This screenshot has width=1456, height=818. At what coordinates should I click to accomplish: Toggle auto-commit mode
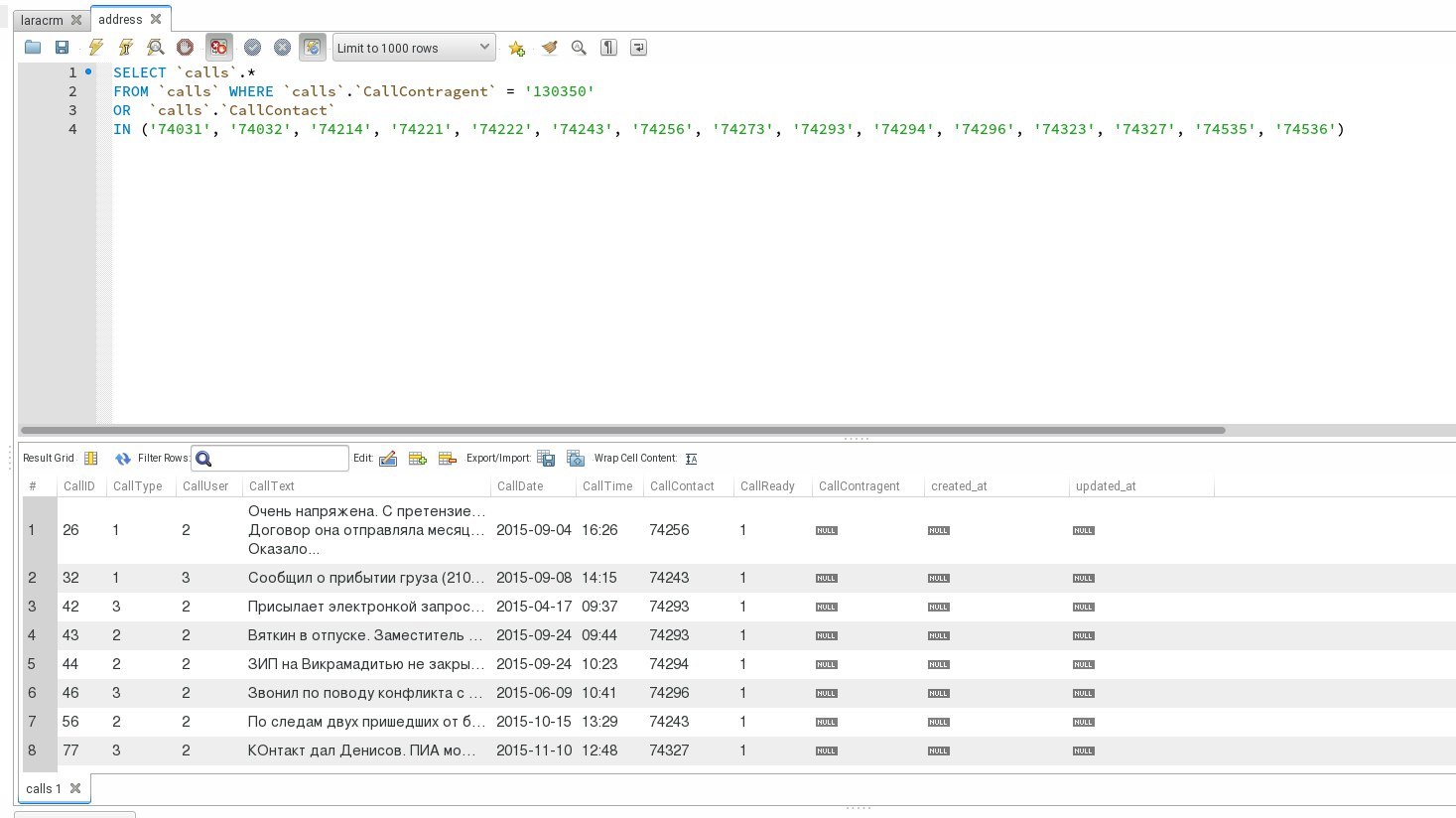point(313,48)
